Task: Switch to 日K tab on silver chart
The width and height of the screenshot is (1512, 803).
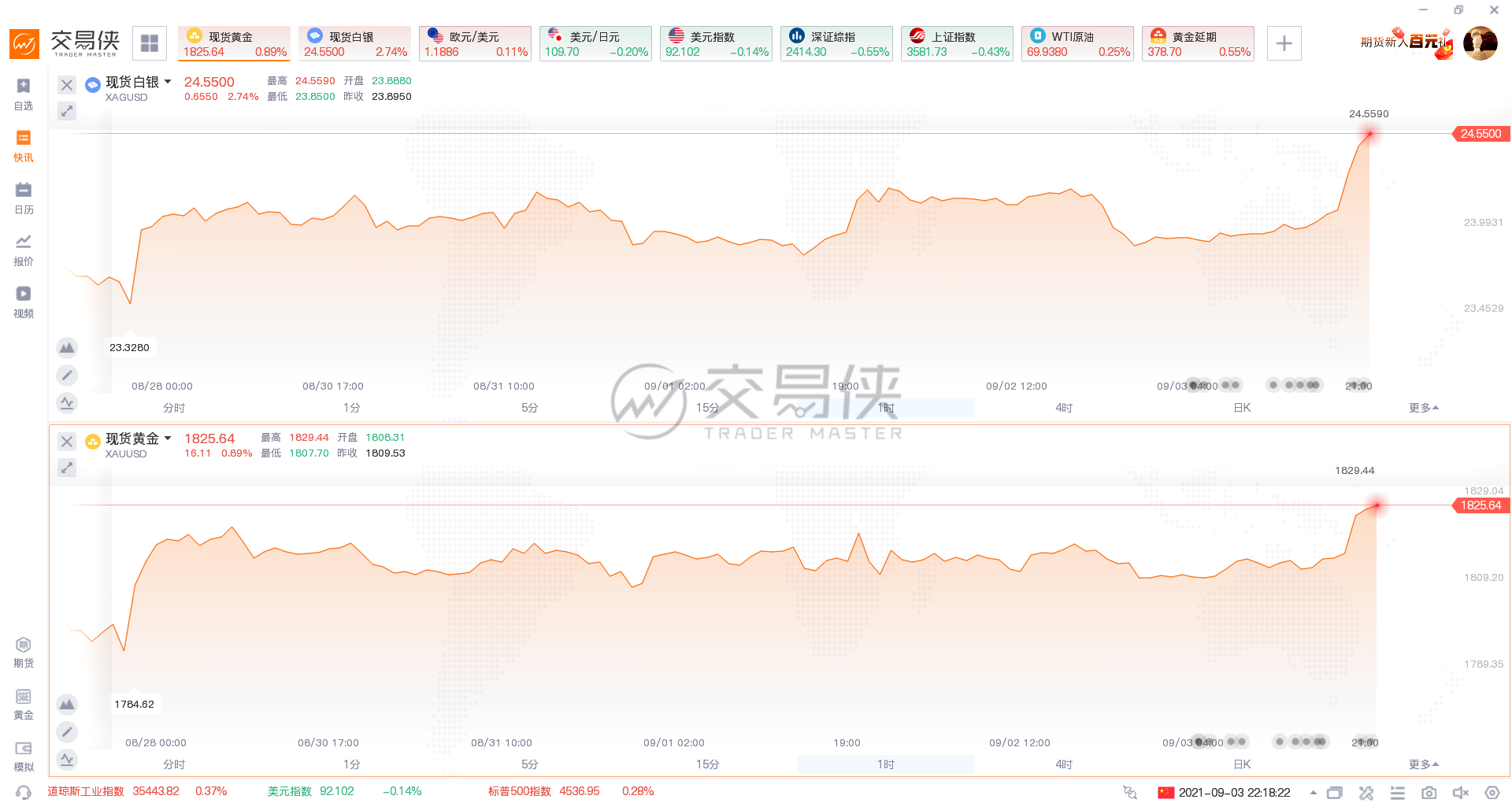Action: point(1242,408)
